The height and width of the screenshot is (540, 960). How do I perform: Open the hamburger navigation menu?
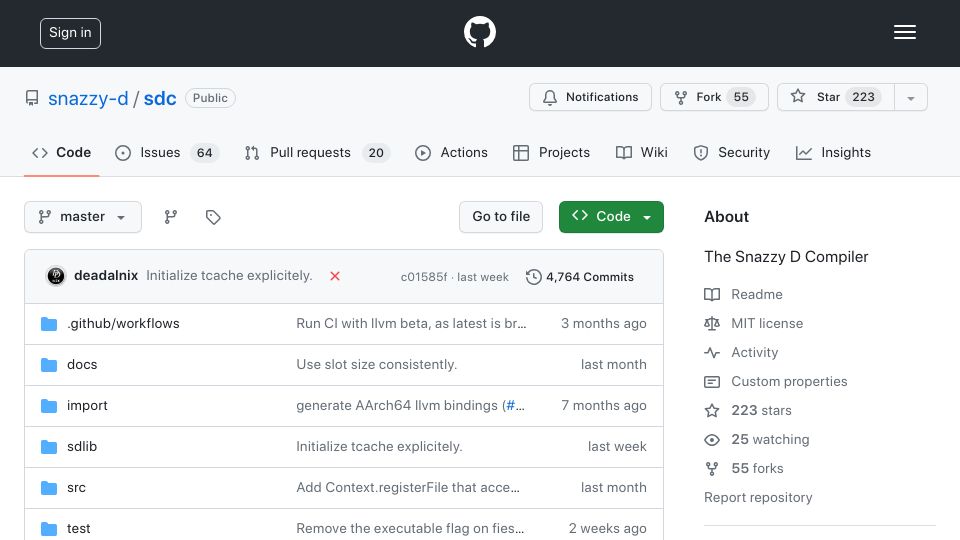coord(904,32)
